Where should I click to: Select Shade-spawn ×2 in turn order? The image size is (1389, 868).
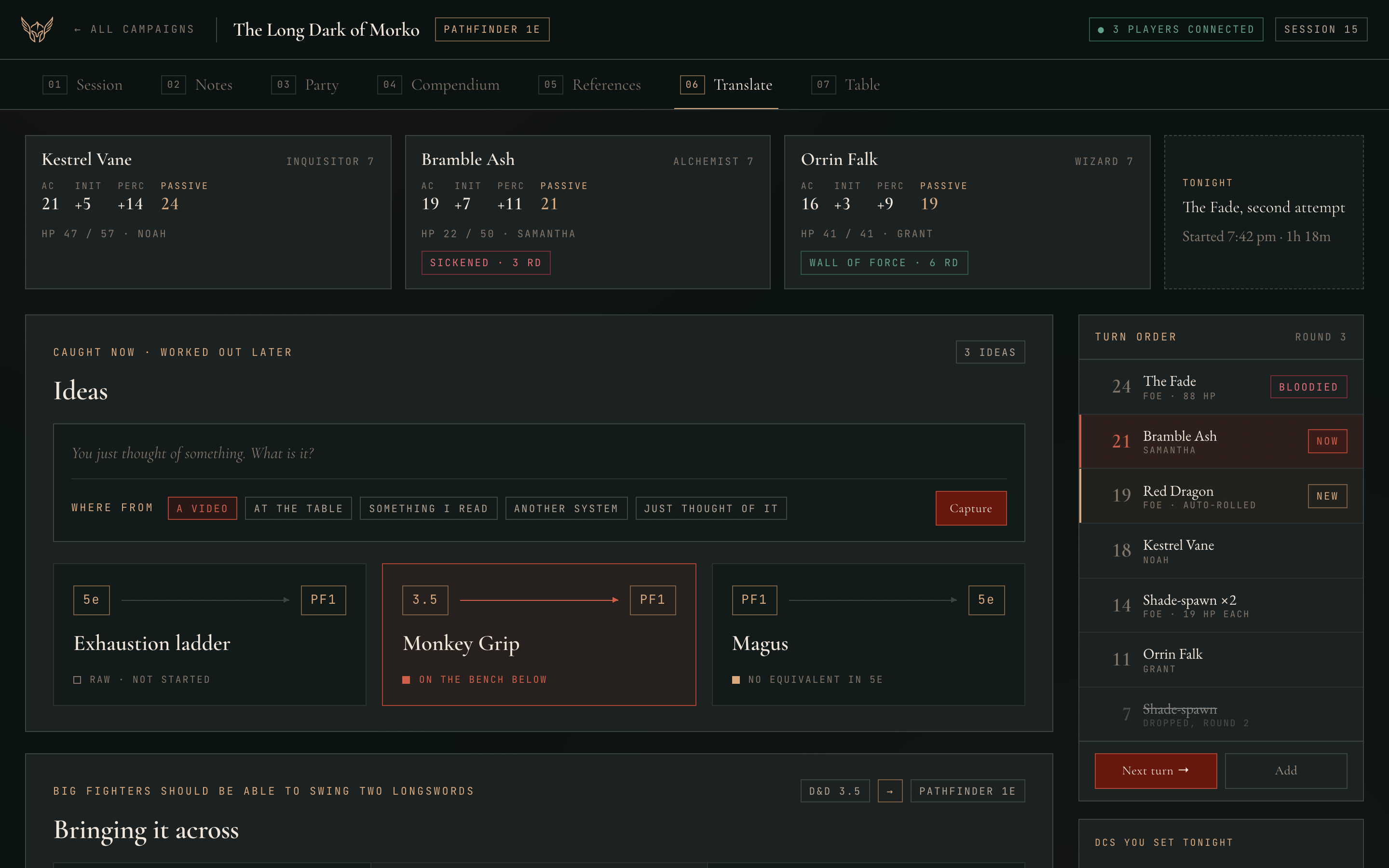pos(1221,605)
